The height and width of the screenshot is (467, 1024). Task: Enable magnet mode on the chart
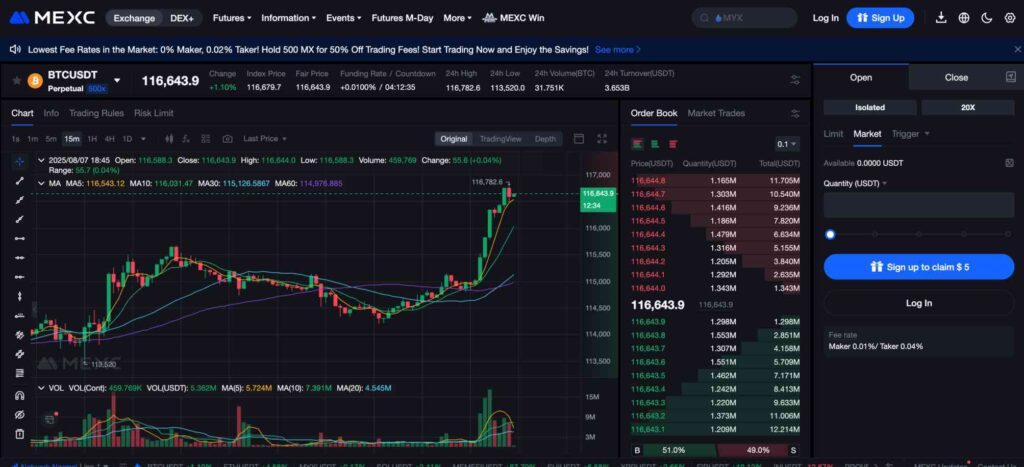coord(20,395)
